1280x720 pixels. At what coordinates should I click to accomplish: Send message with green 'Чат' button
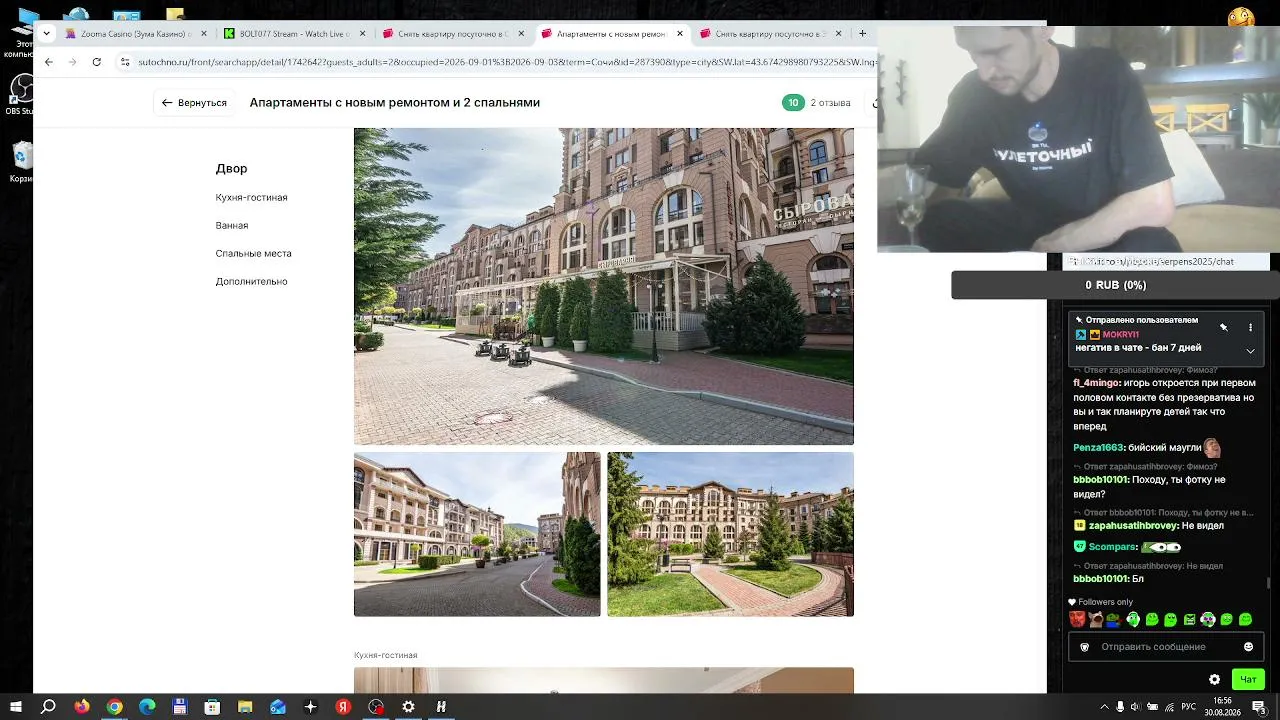pyautogui.click(x=1248, y=680)
